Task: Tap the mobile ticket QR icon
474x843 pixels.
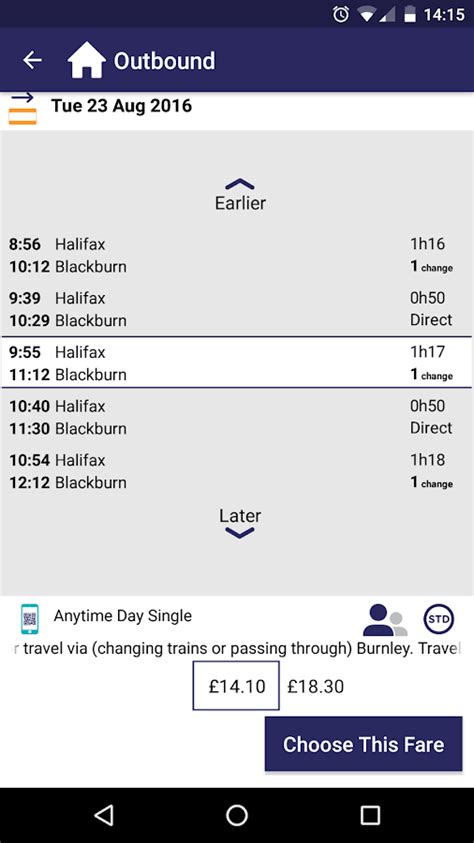Action: [30, 619]
